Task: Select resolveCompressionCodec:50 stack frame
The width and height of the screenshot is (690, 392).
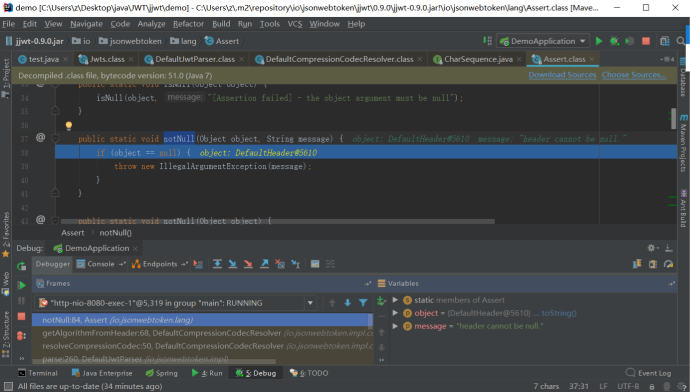Action: 202,346
